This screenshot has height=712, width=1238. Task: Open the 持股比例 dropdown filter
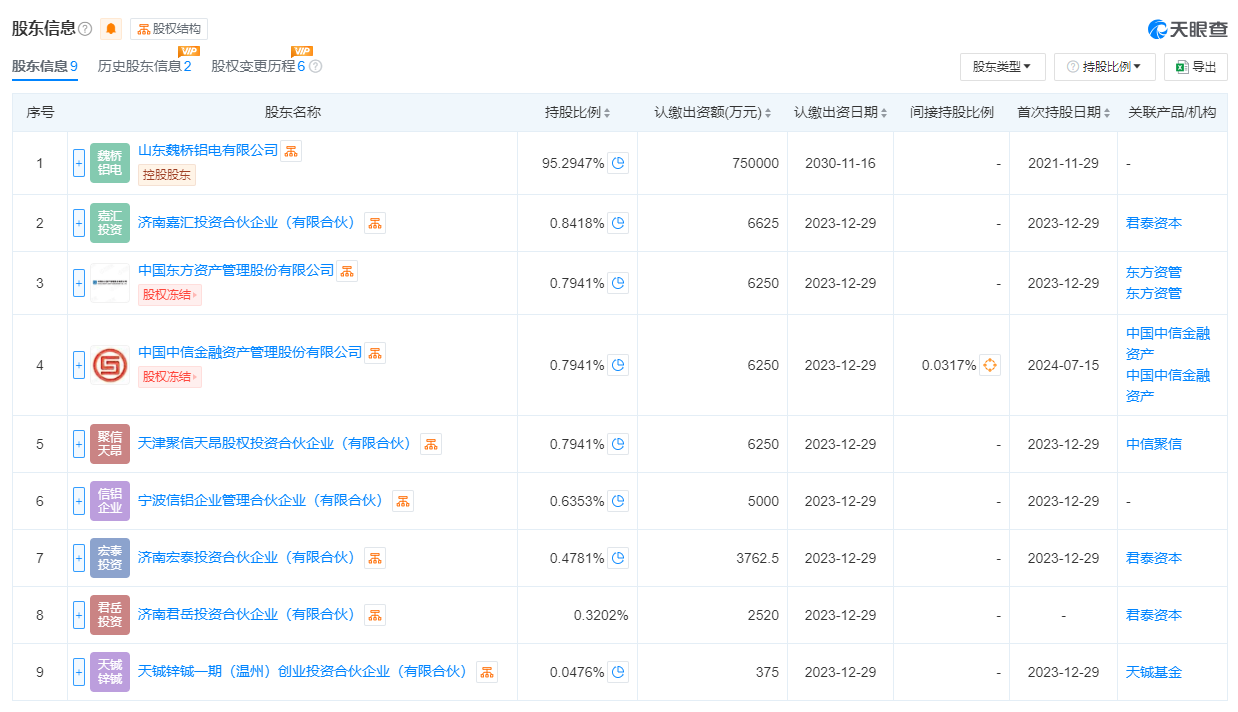(1104, 66)
